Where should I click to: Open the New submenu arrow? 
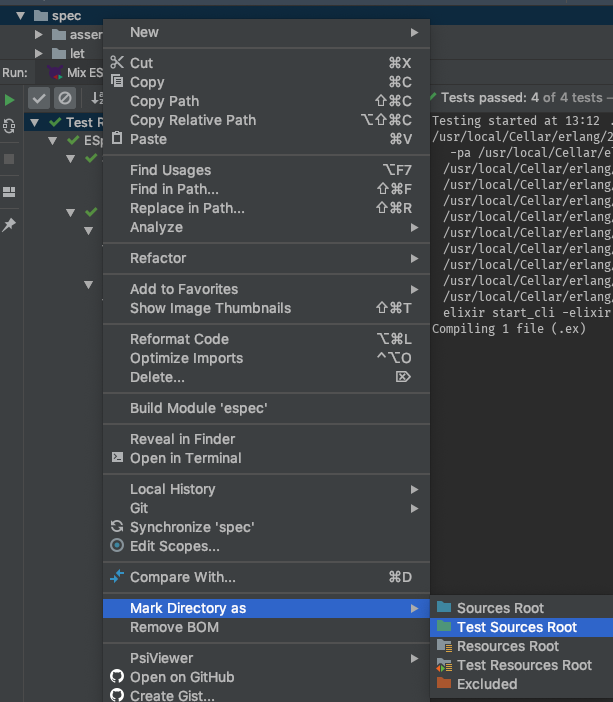415,33
